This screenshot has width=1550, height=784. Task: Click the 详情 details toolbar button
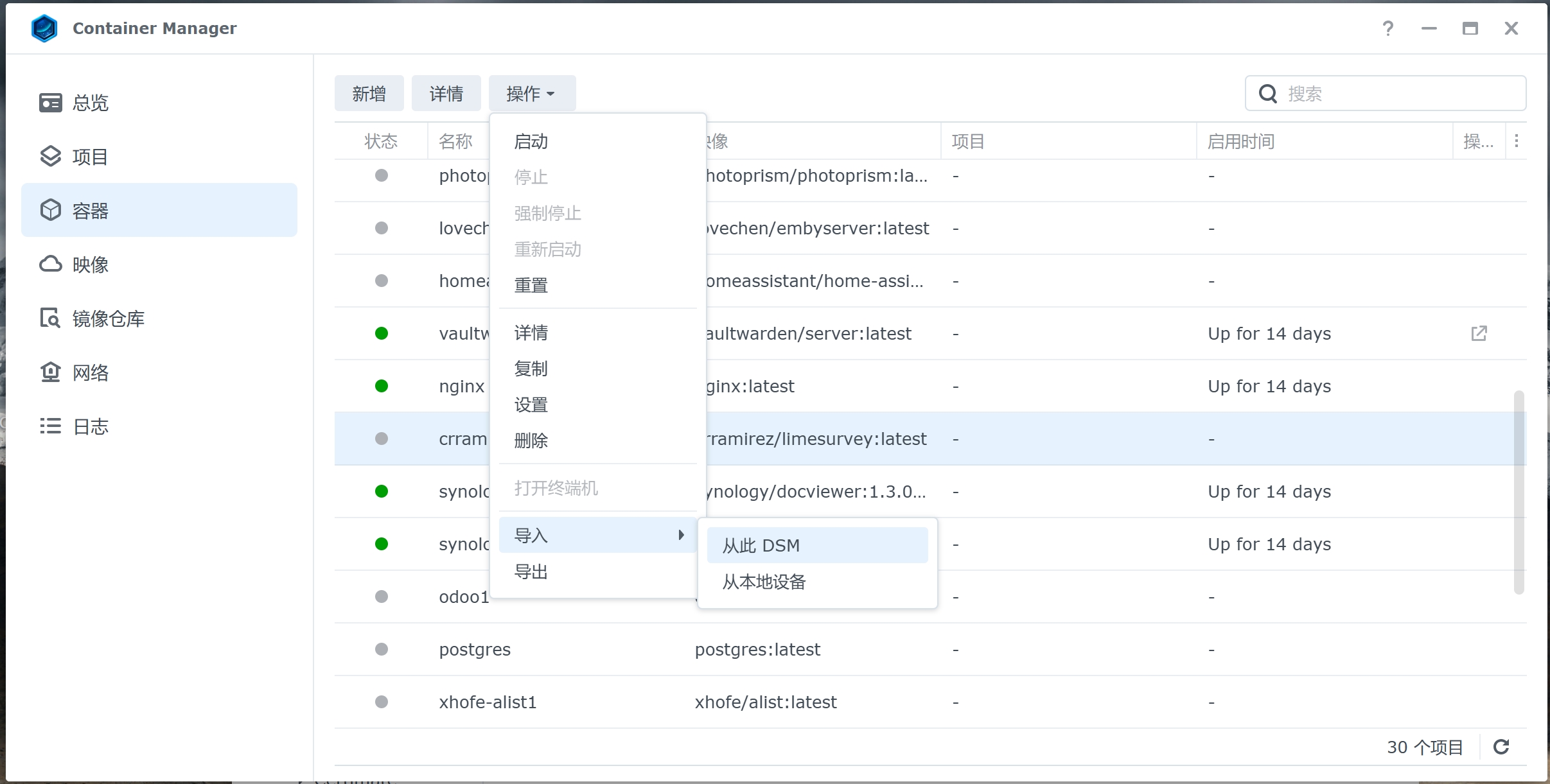click(446, 94)
